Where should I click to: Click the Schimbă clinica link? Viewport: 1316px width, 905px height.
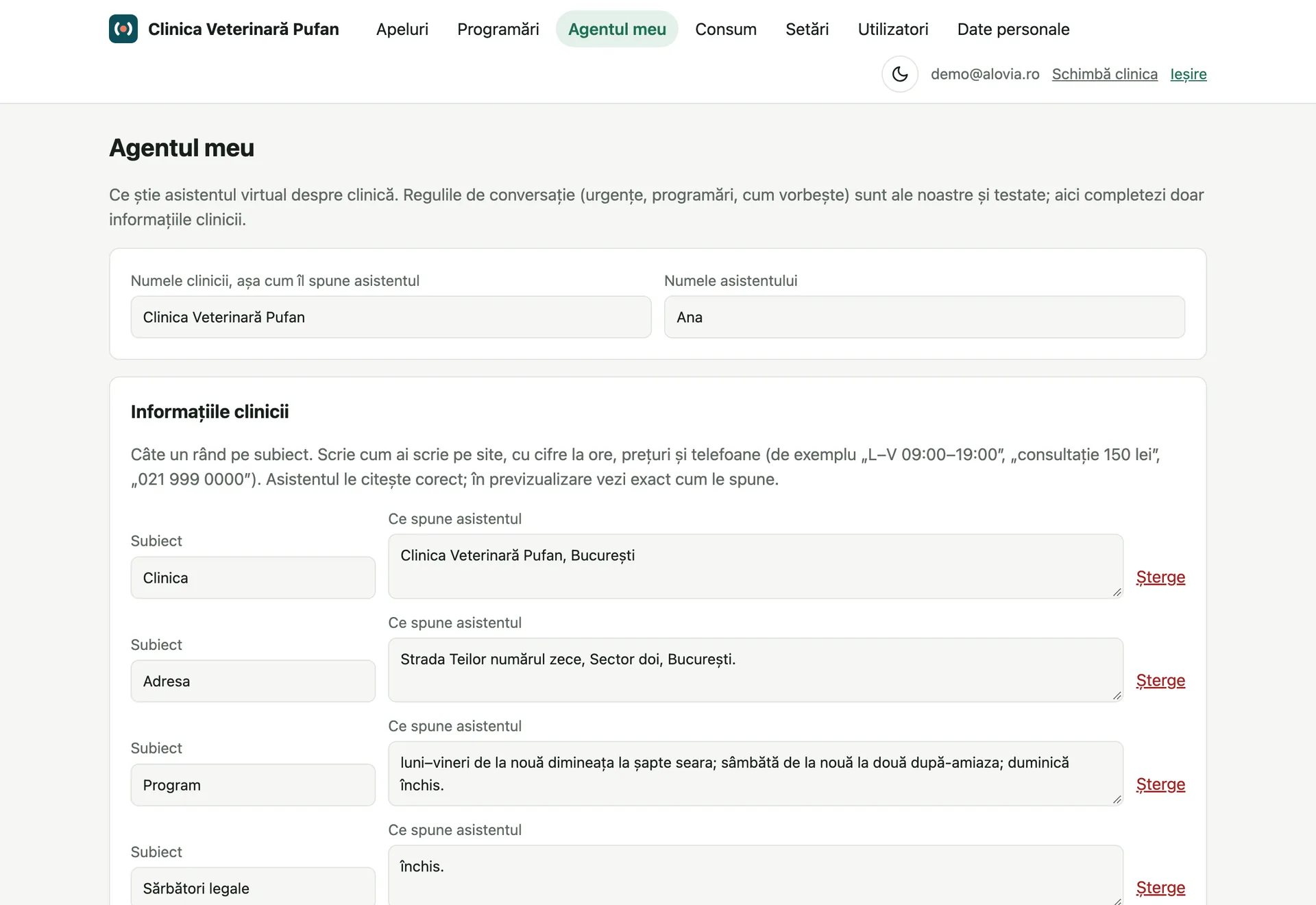(x=1105, y=74)
